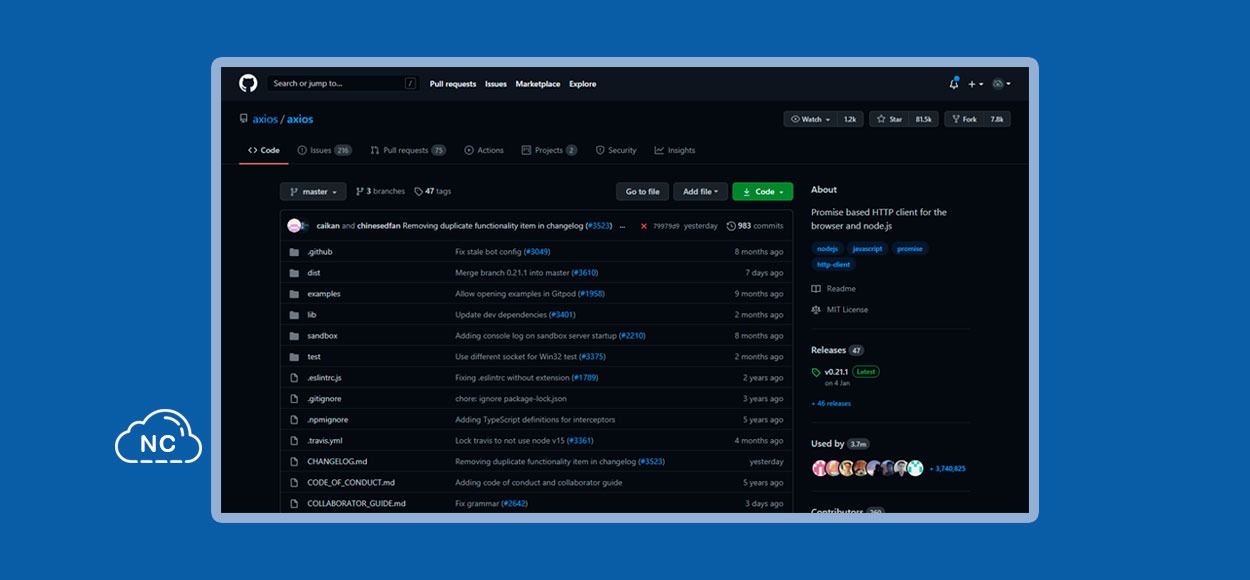The height and width of the screenshot is (580, 1250).
Task: Expand the latest commit message ellipsis
Action: point(623,226)
